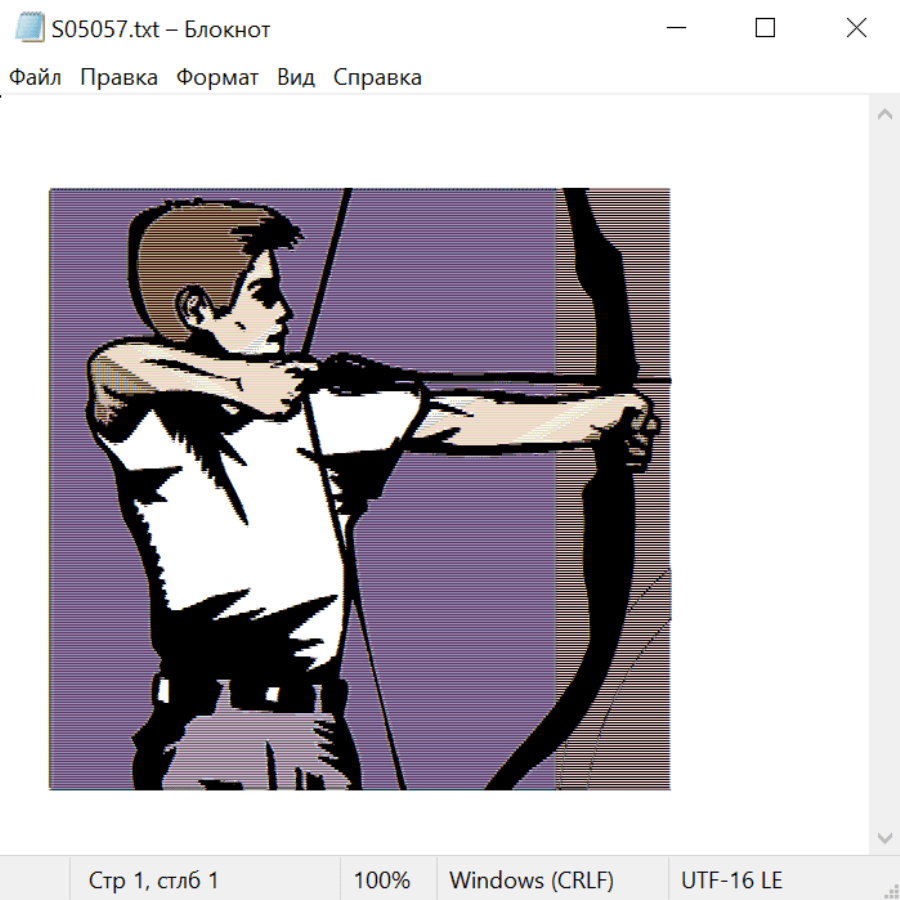Click the S05057.txt window title text
The width and height of the screenshot is (900, 900).
[161, 30]
